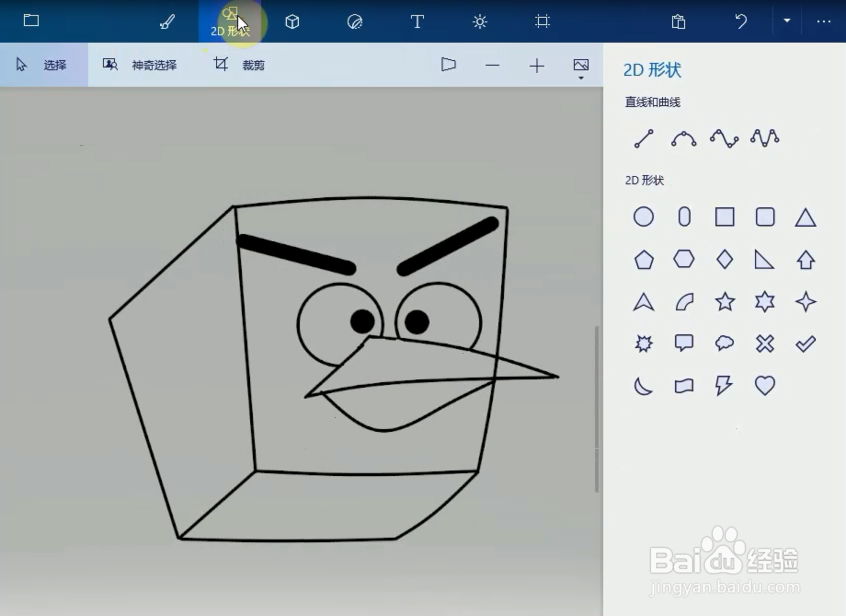Viewport: 846px width, 616px height.
Task: Open the Brushes tool tab
Action: (167, 22)
